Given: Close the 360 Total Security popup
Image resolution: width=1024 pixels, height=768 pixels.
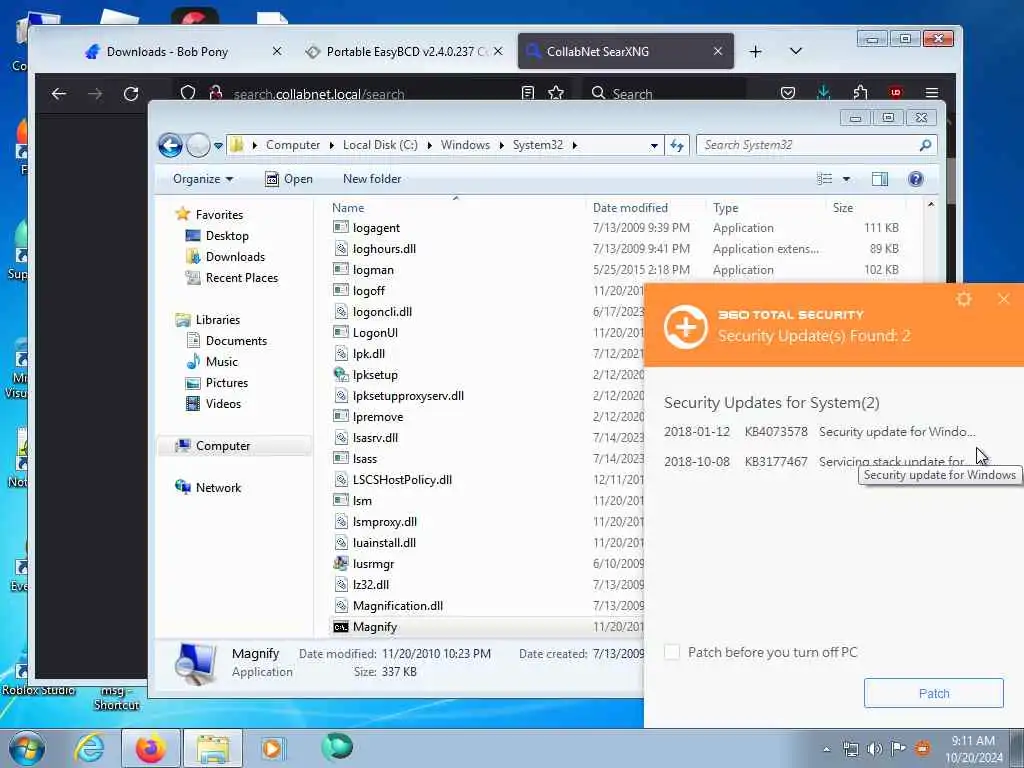Looking at the screenshot, I should [x=1004, y=299].
